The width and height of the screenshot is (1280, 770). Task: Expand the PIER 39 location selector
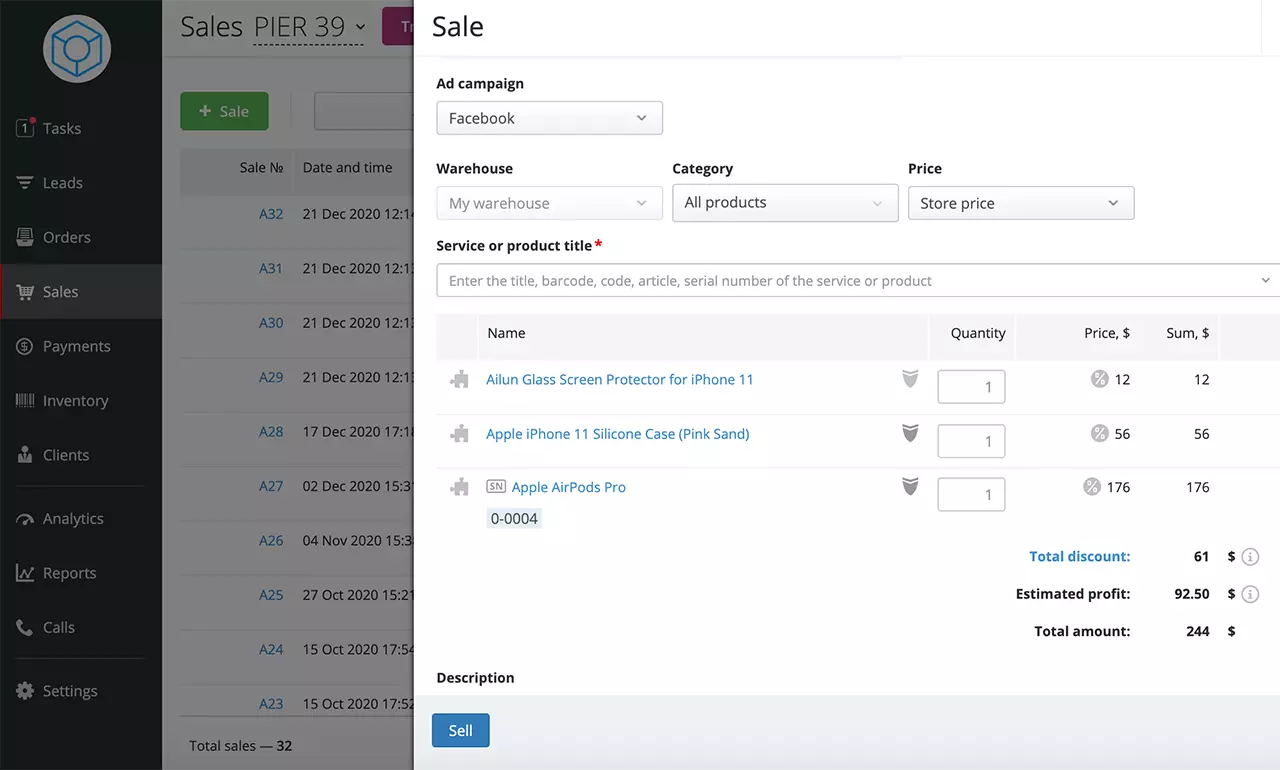coord(309,27)
